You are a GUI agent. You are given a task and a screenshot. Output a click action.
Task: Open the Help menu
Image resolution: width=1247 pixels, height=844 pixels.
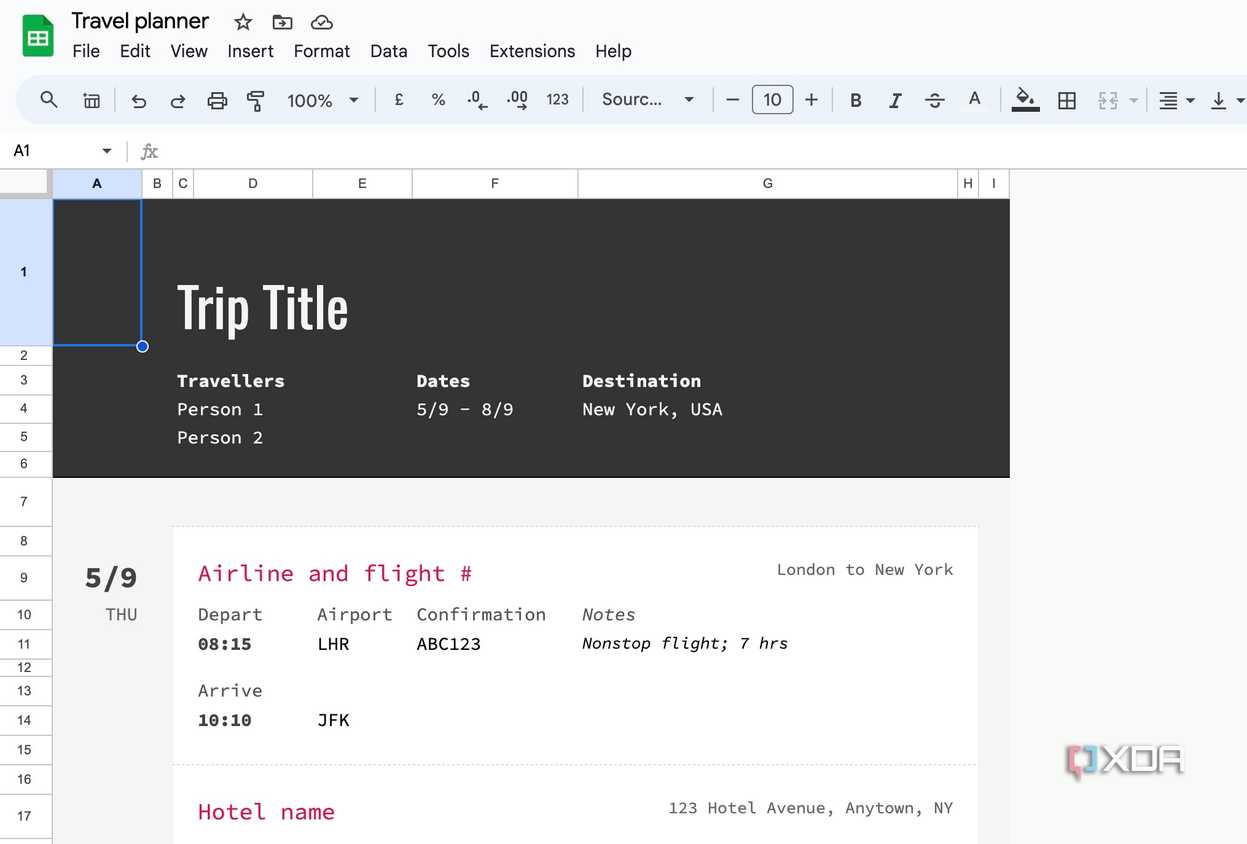[613, 51]
